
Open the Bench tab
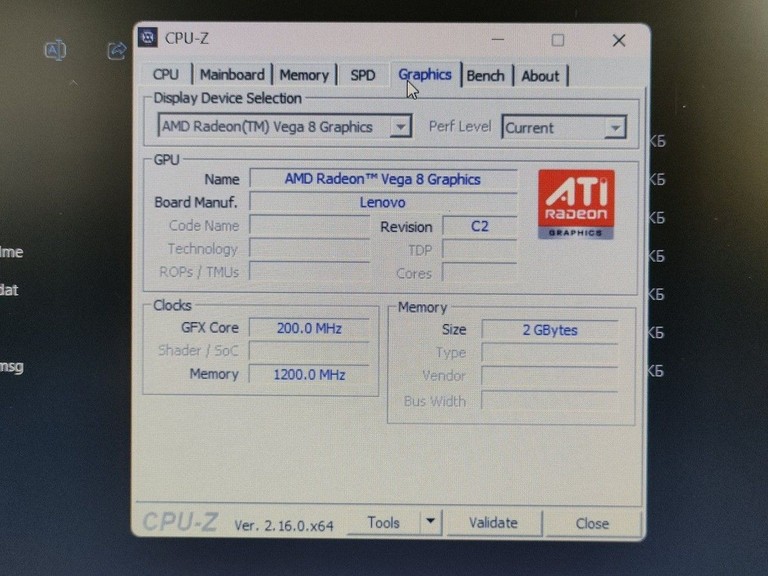pyautogui.click(x=485, y=76)
